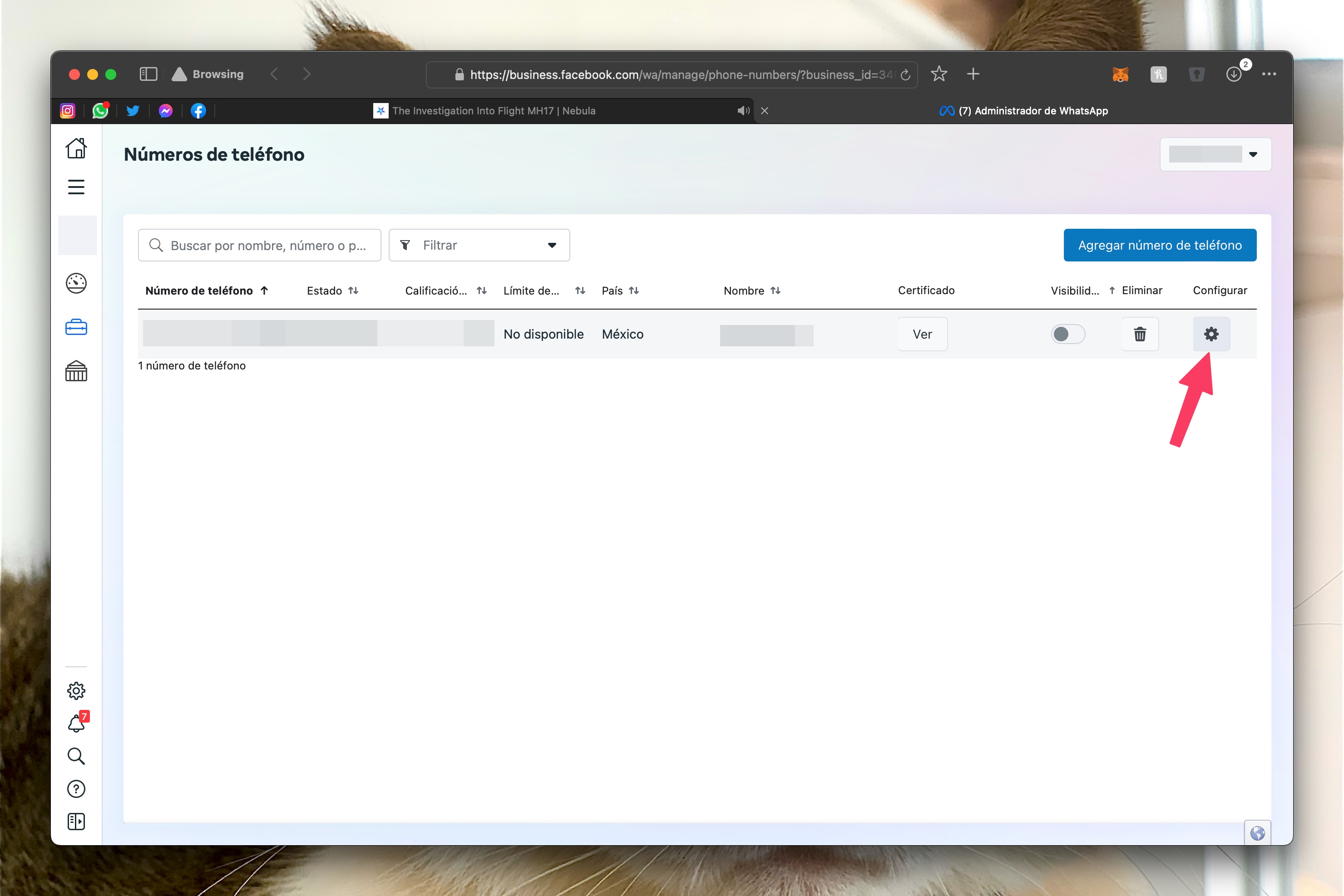The width and height of the screenshot is (1344, 896).
Task: Open the toolbox account tools icon
Action: (x=76, y=327)
